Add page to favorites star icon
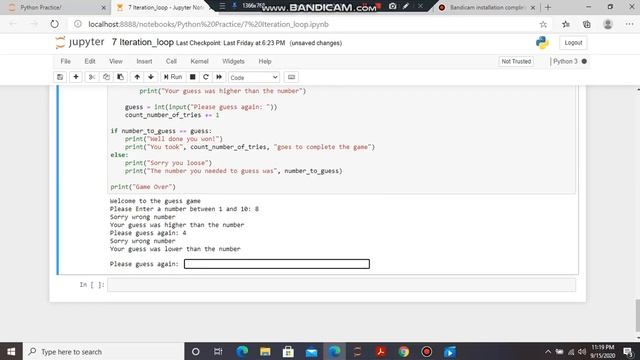640x360 pixels. 543,24
